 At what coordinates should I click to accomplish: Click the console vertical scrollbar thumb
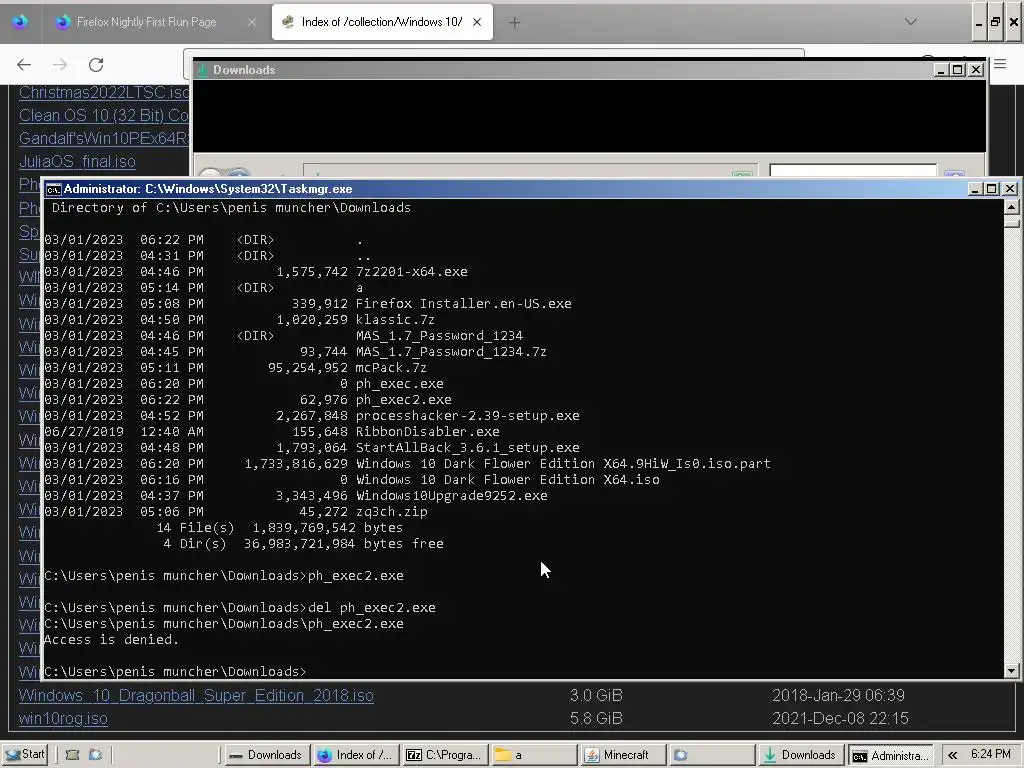click(1011, 222)
